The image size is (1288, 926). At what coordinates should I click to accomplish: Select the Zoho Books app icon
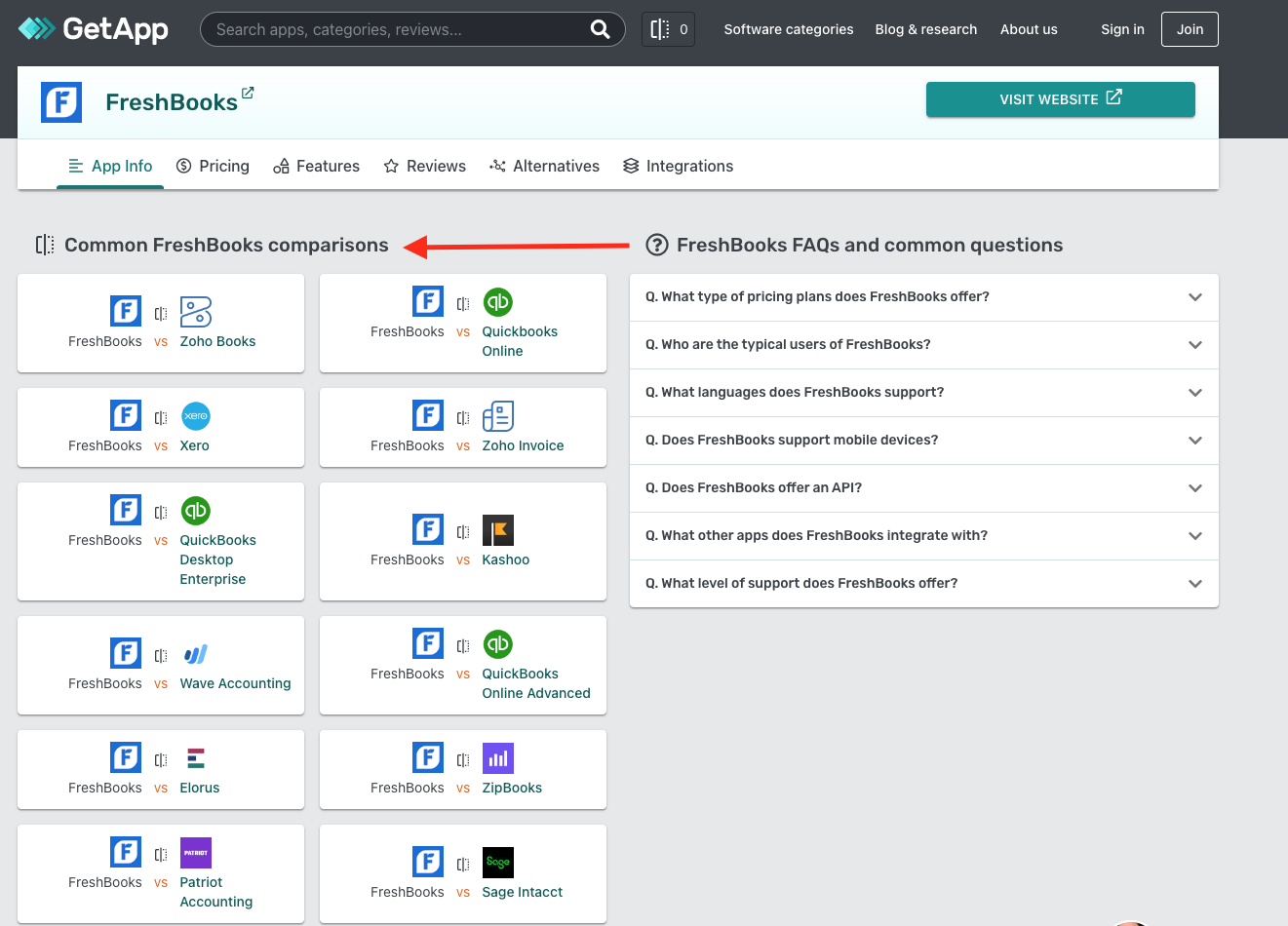(195, 311)
